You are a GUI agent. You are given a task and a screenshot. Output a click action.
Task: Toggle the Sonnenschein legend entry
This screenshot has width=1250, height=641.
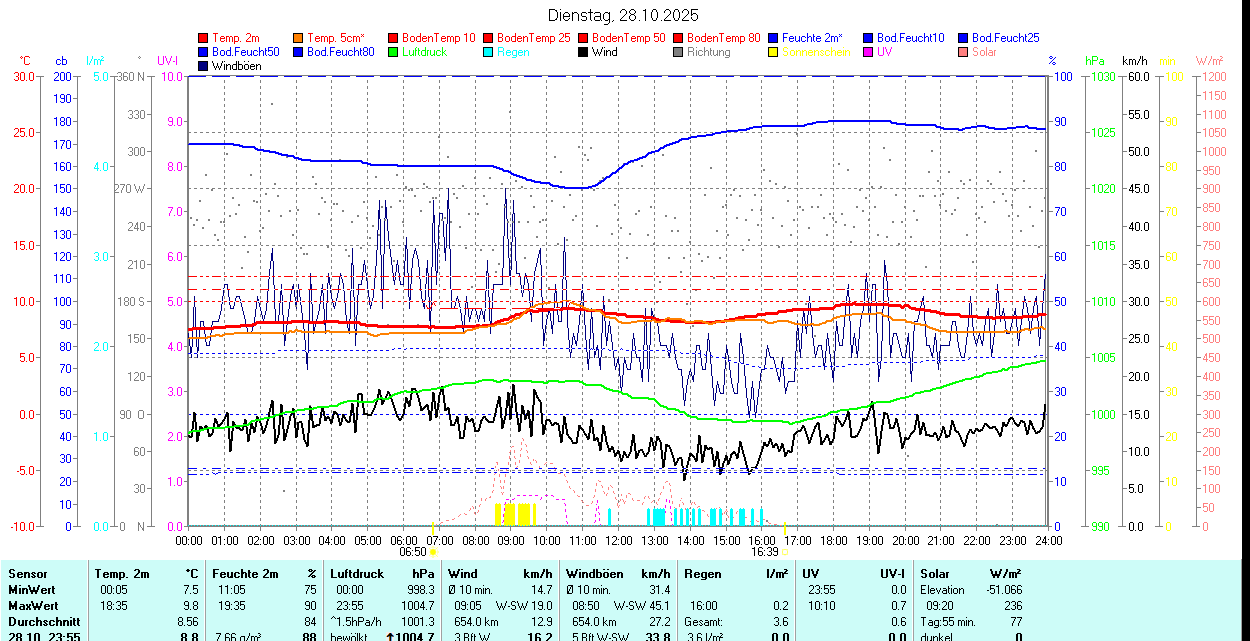(816, 52)
